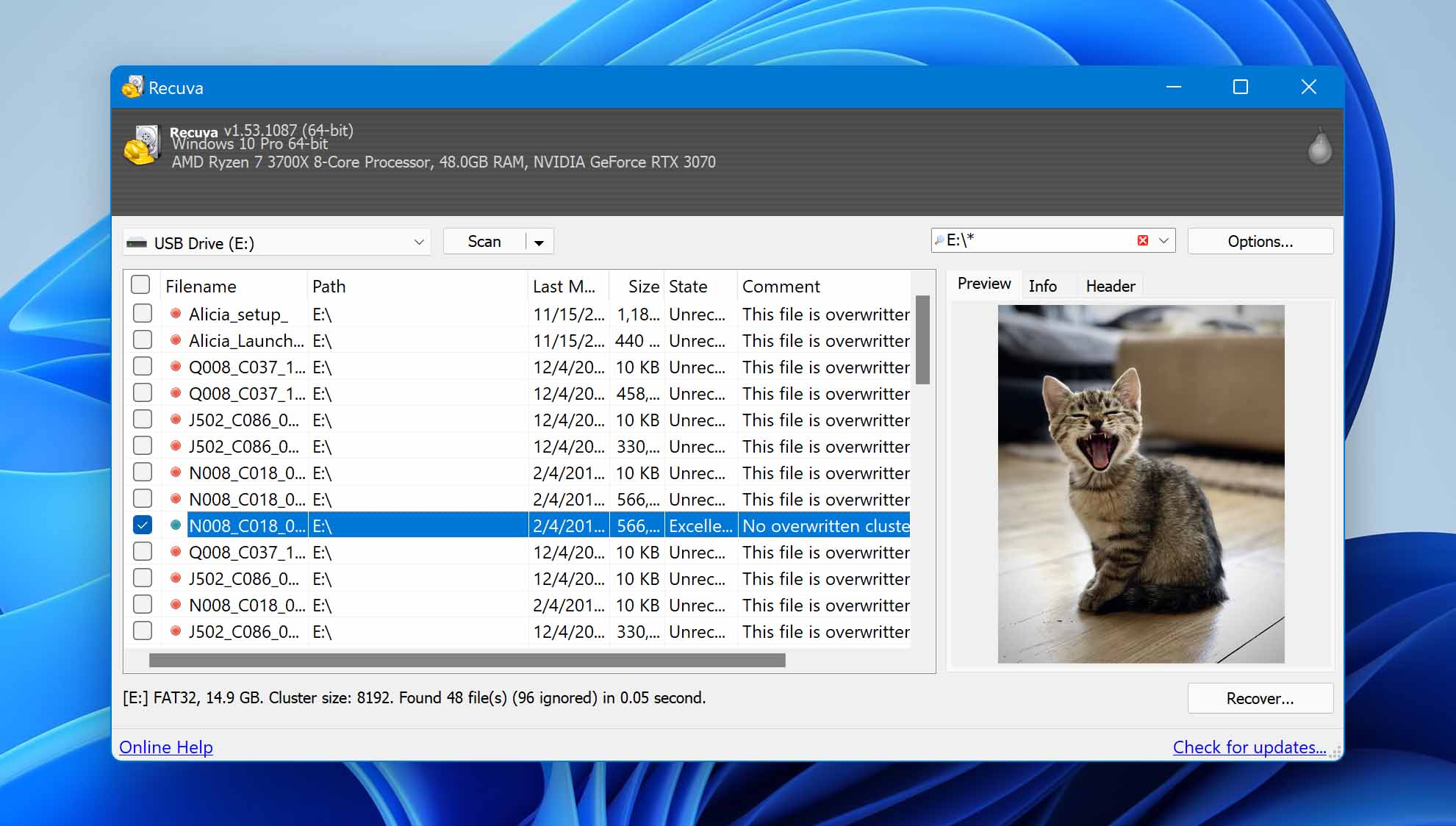Click the status bar text FAT32, 14.9 GB

pyautogui.click(x=414, y=697)
